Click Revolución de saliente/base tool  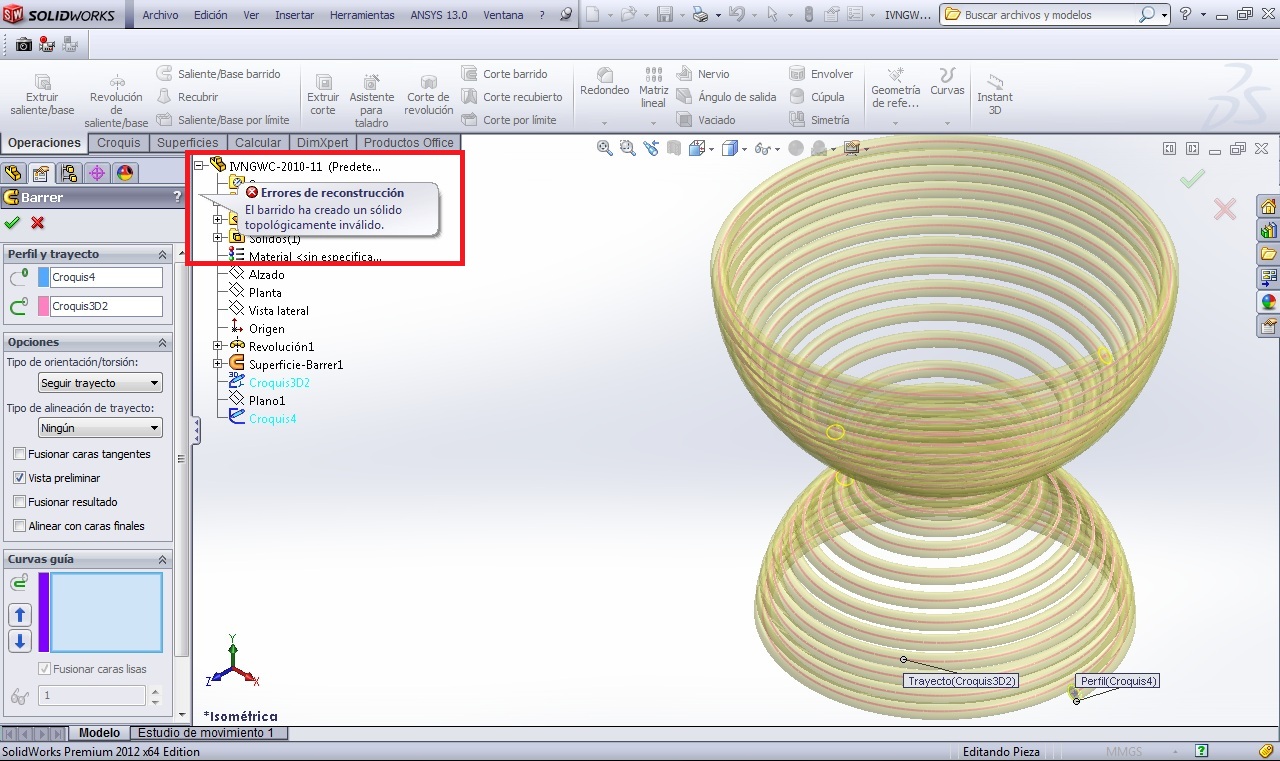point(117,101)
